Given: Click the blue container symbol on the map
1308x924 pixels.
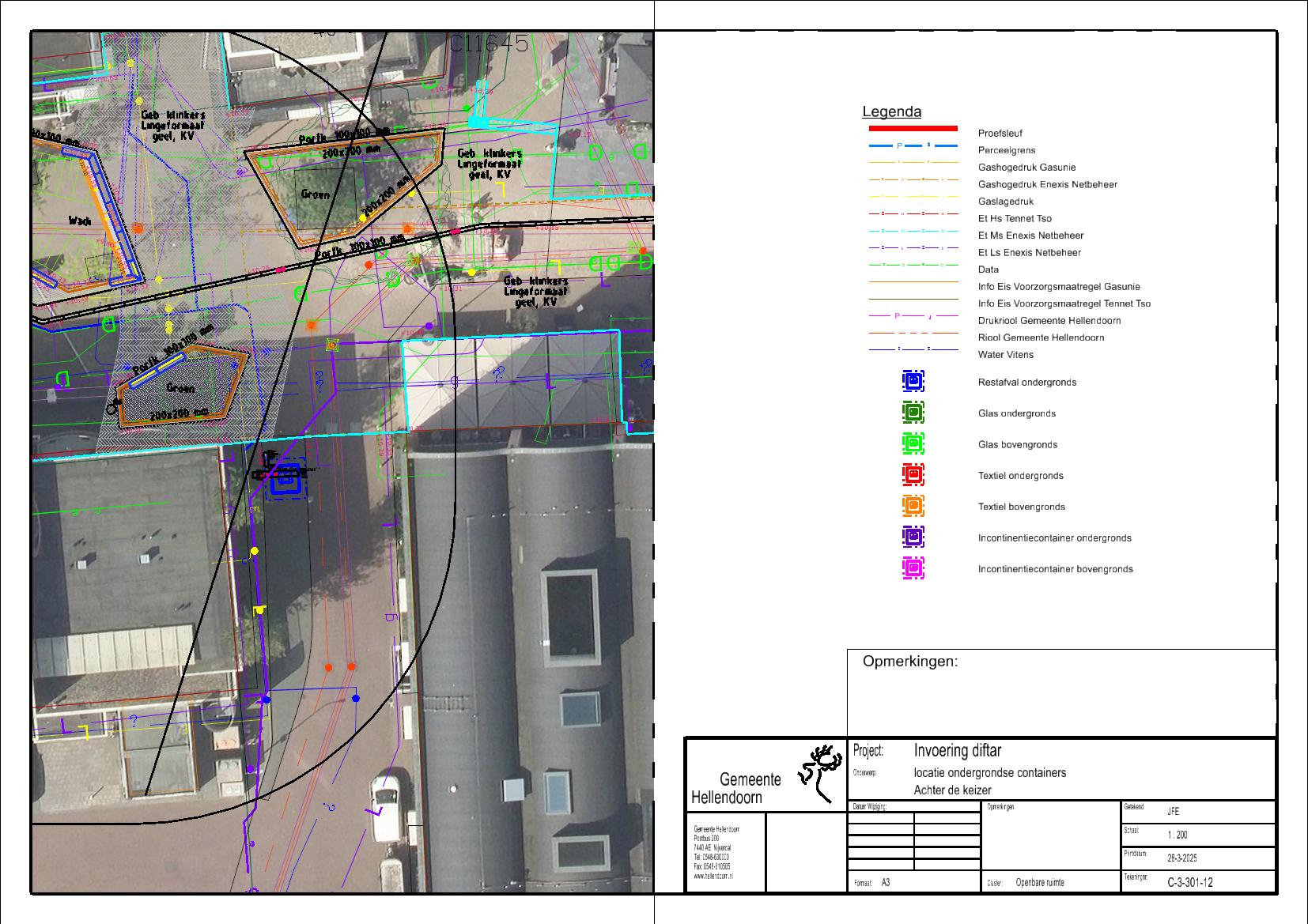Looking at the screenshot, I should (x=285, y=479).
